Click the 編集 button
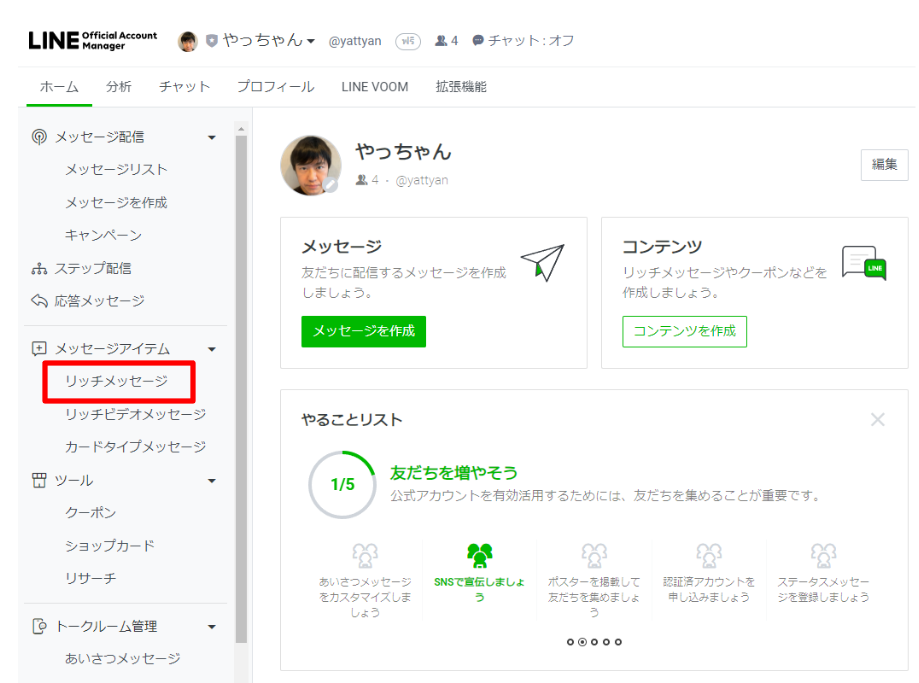The height and width of the screenshot is (683, 919). pyautogui.click(x=884, y=165)
